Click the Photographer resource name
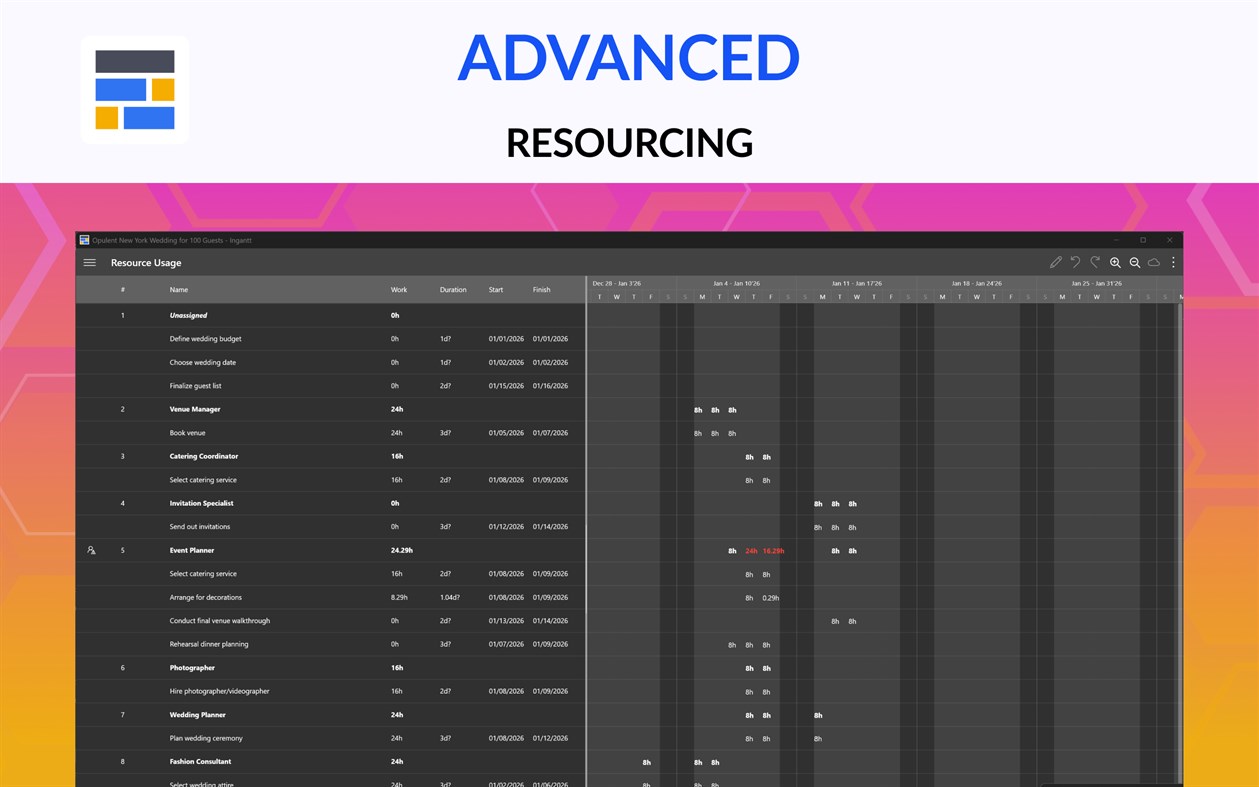Viewport: 1259px width, 787px height. (x=192, y=668)
